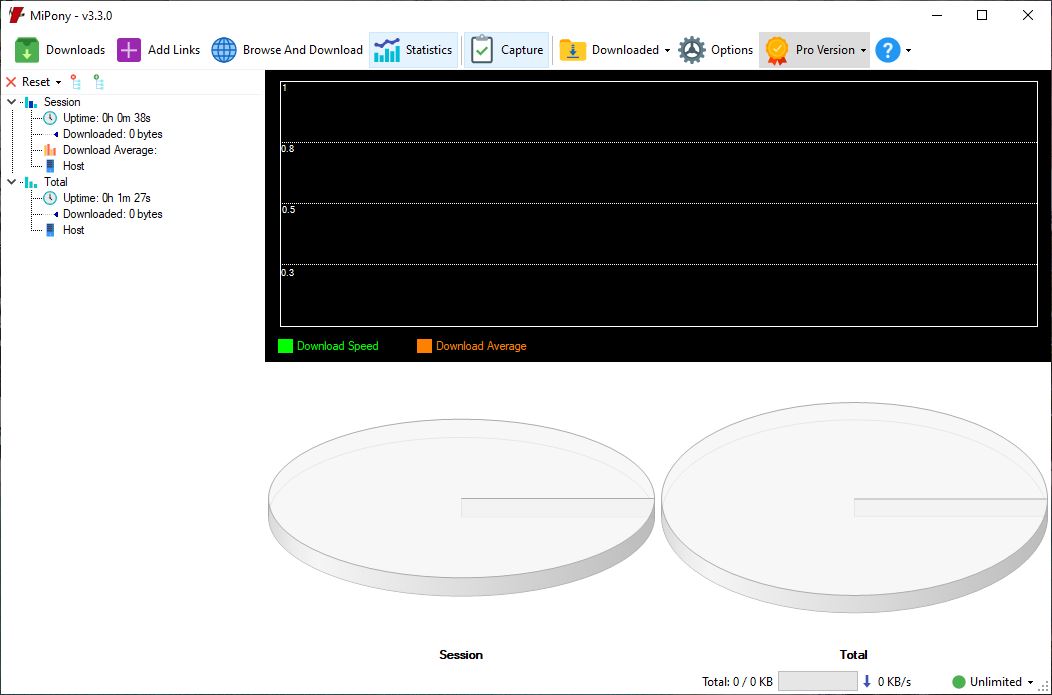The image size is (1052, 695).
Task: Open the Reset dropdown arrow
Action: [x=58, y=82]
